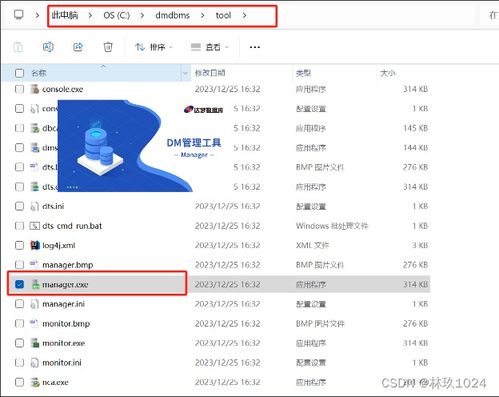The height and width of the screenshot is (397, 499).
Task: Click dmdbms in the address breadcrumb
Action: tap(172, 15)
